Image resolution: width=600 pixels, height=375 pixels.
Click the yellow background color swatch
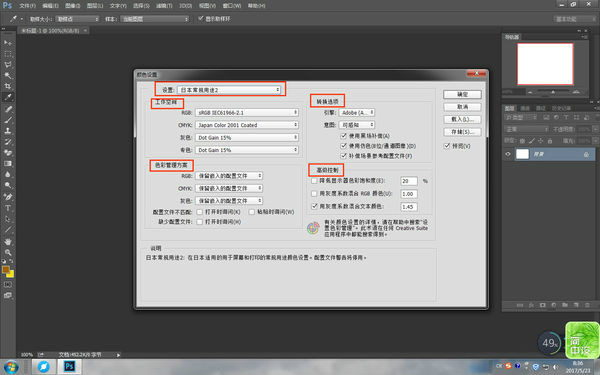pos(11,274)
